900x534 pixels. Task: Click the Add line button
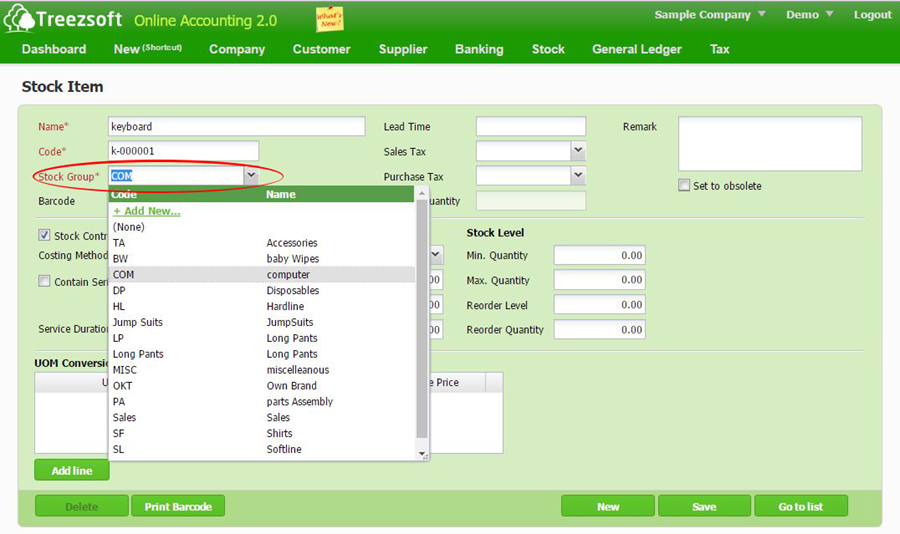coord(71,470)
